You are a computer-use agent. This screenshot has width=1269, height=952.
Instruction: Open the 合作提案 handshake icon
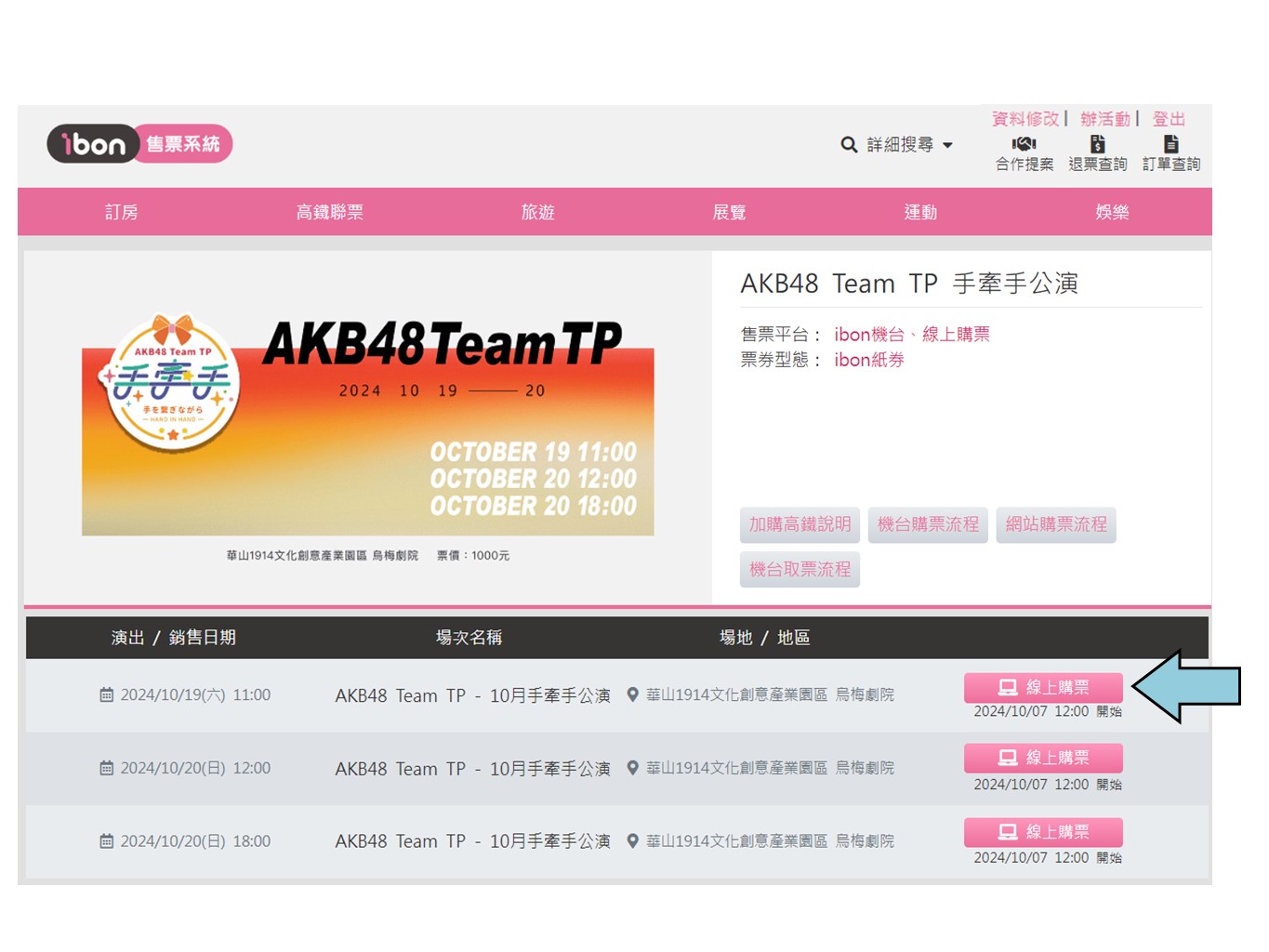coord(1024,144)
